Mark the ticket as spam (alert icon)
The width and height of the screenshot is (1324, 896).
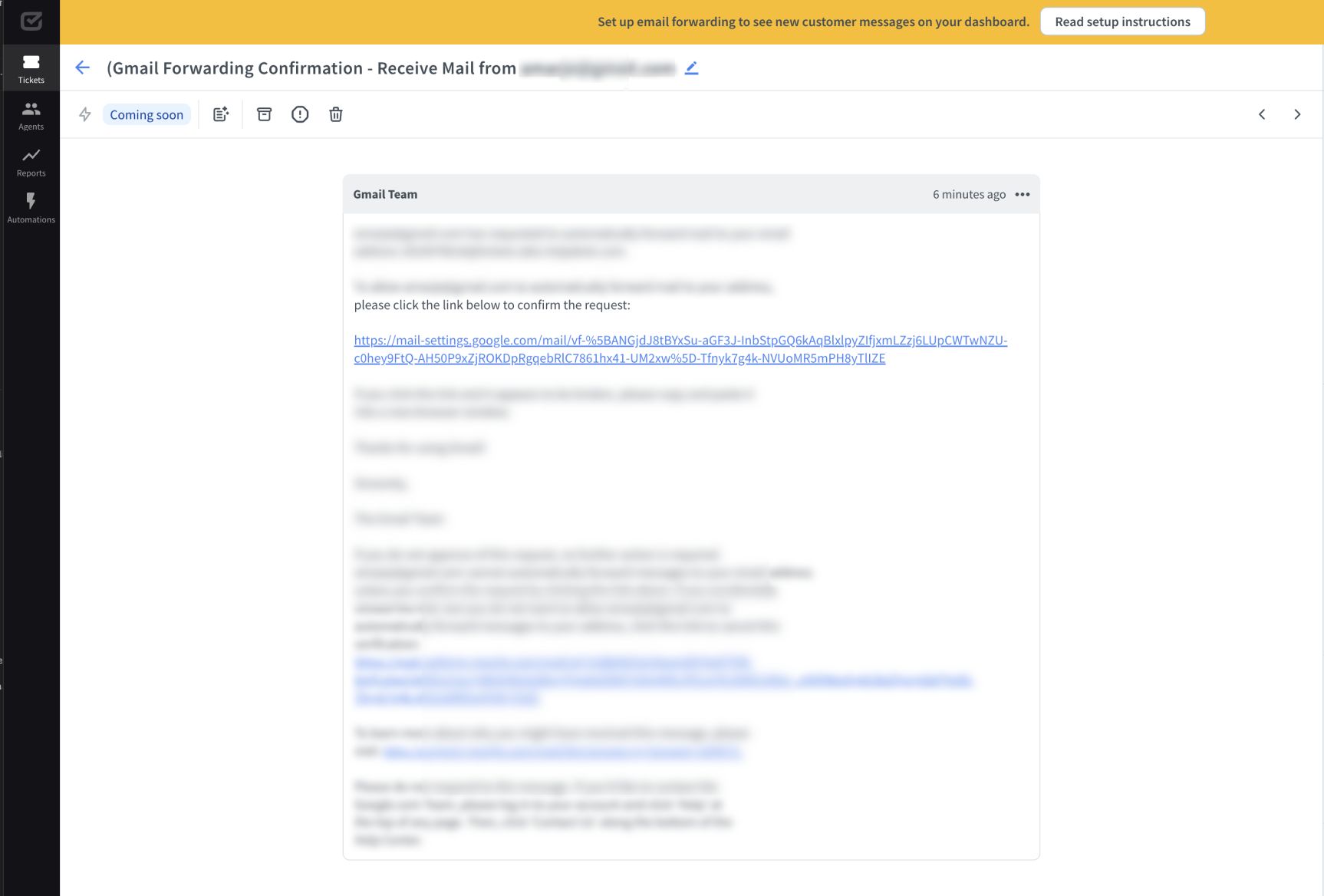coord(300,114)
